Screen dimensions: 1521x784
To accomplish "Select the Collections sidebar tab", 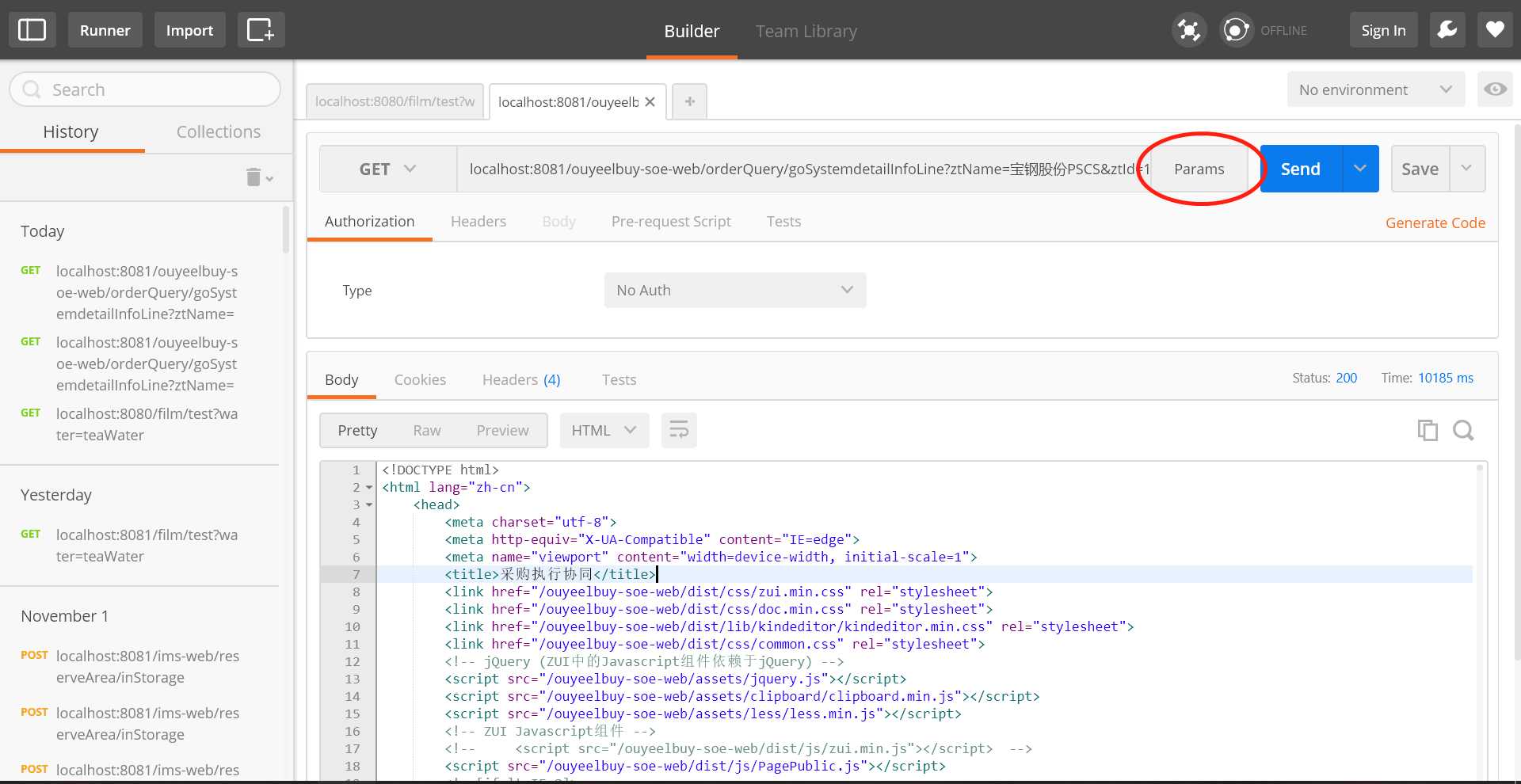I will [x=219, y=131].
